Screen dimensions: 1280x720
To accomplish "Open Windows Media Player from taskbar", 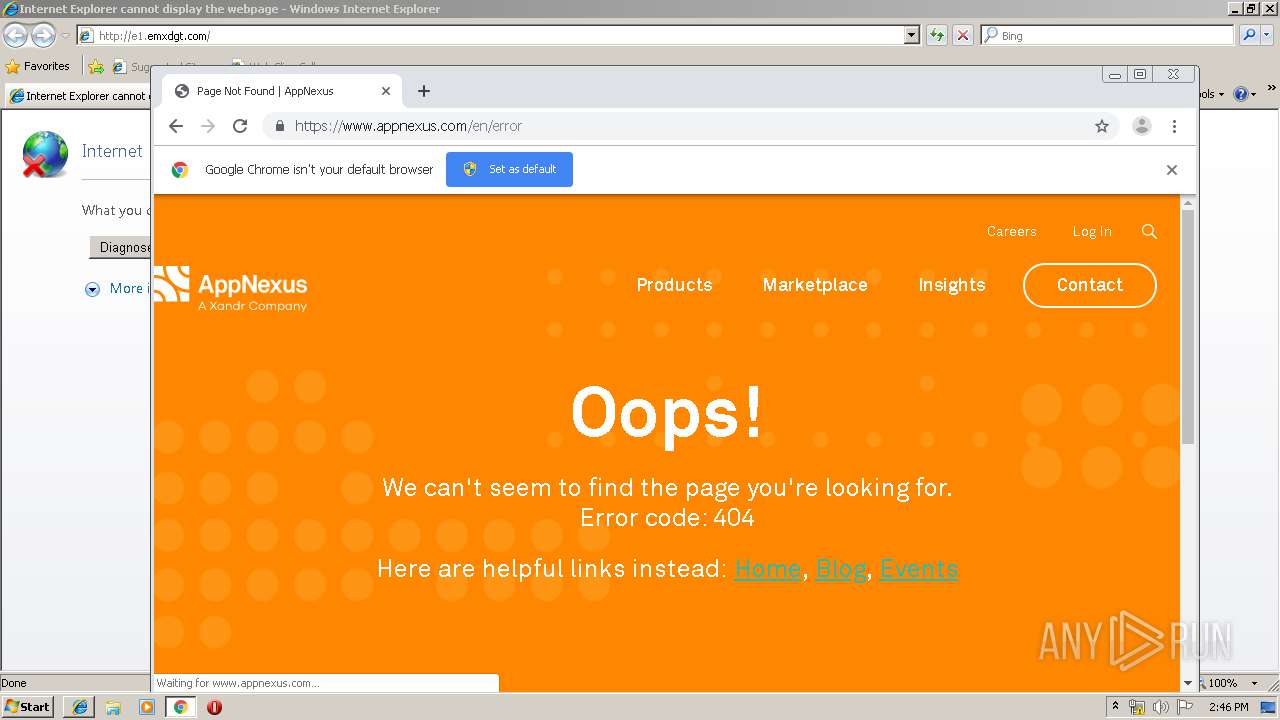I will click(x=147, y=707).
